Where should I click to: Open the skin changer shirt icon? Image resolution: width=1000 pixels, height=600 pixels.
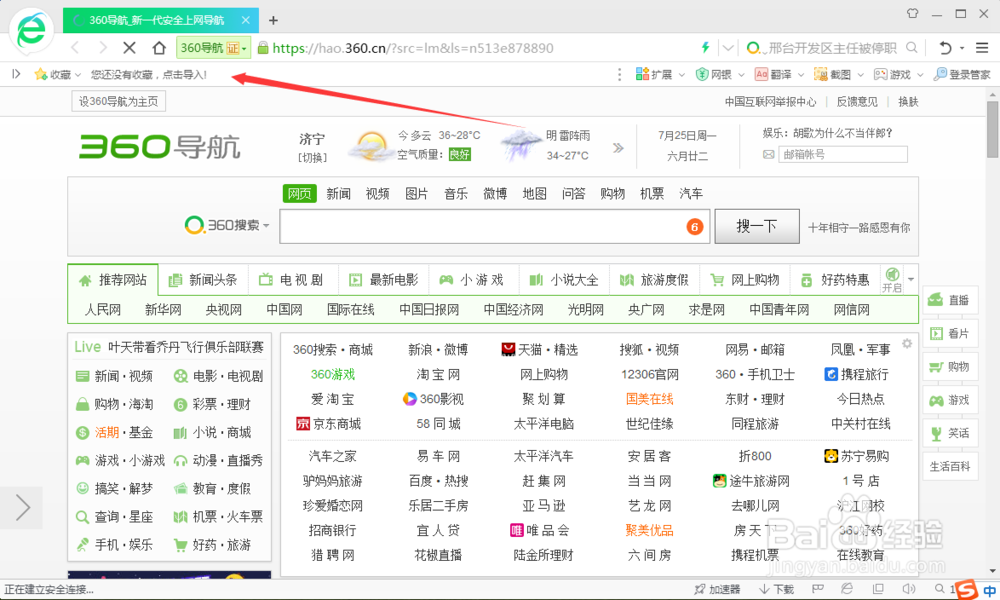(913, 13)
